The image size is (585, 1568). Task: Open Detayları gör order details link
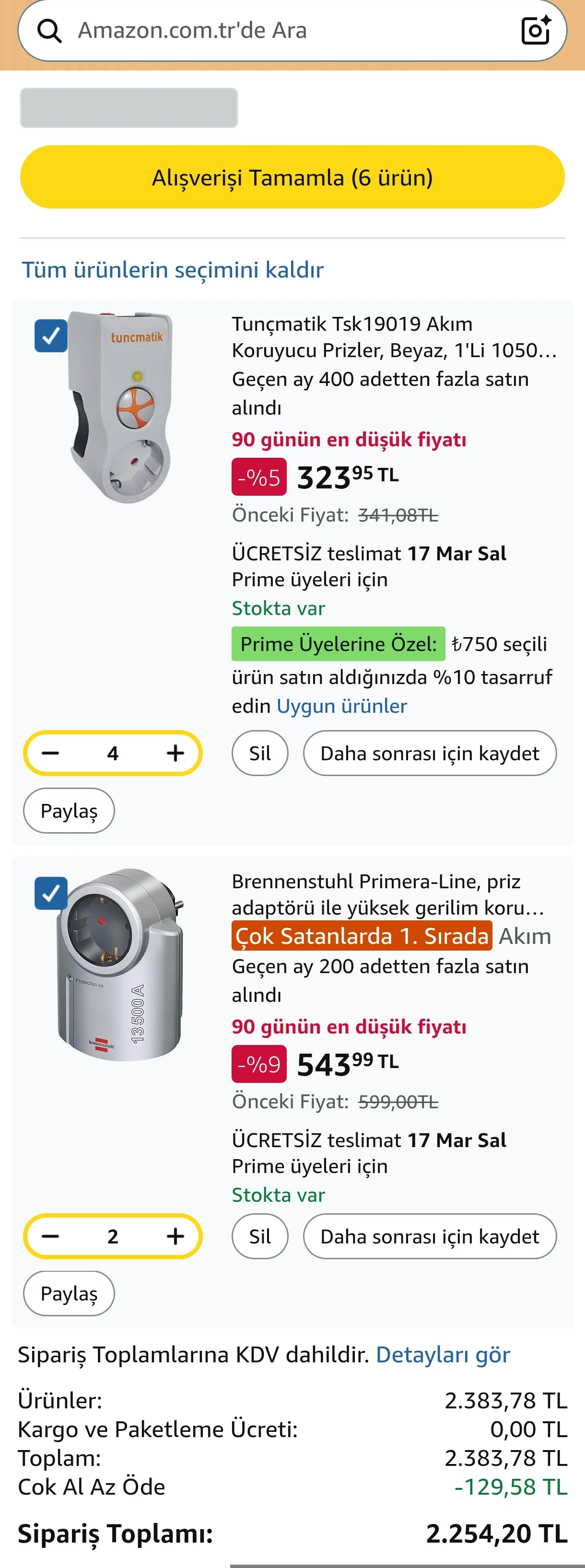point(443,1354)
